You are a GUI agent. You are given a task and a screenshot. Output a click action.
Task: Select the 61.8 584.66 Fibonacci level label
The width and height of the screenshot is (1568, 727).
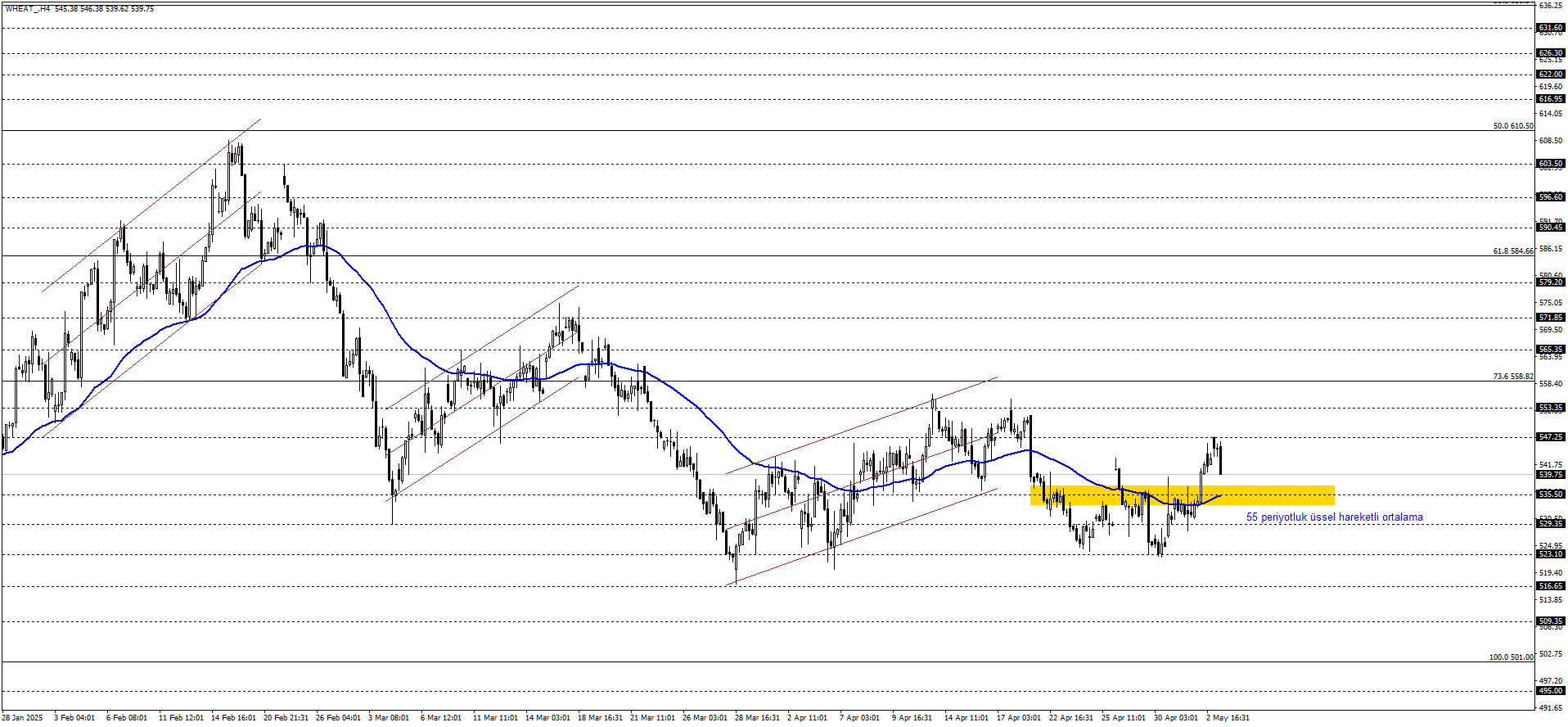(1513, 251)
